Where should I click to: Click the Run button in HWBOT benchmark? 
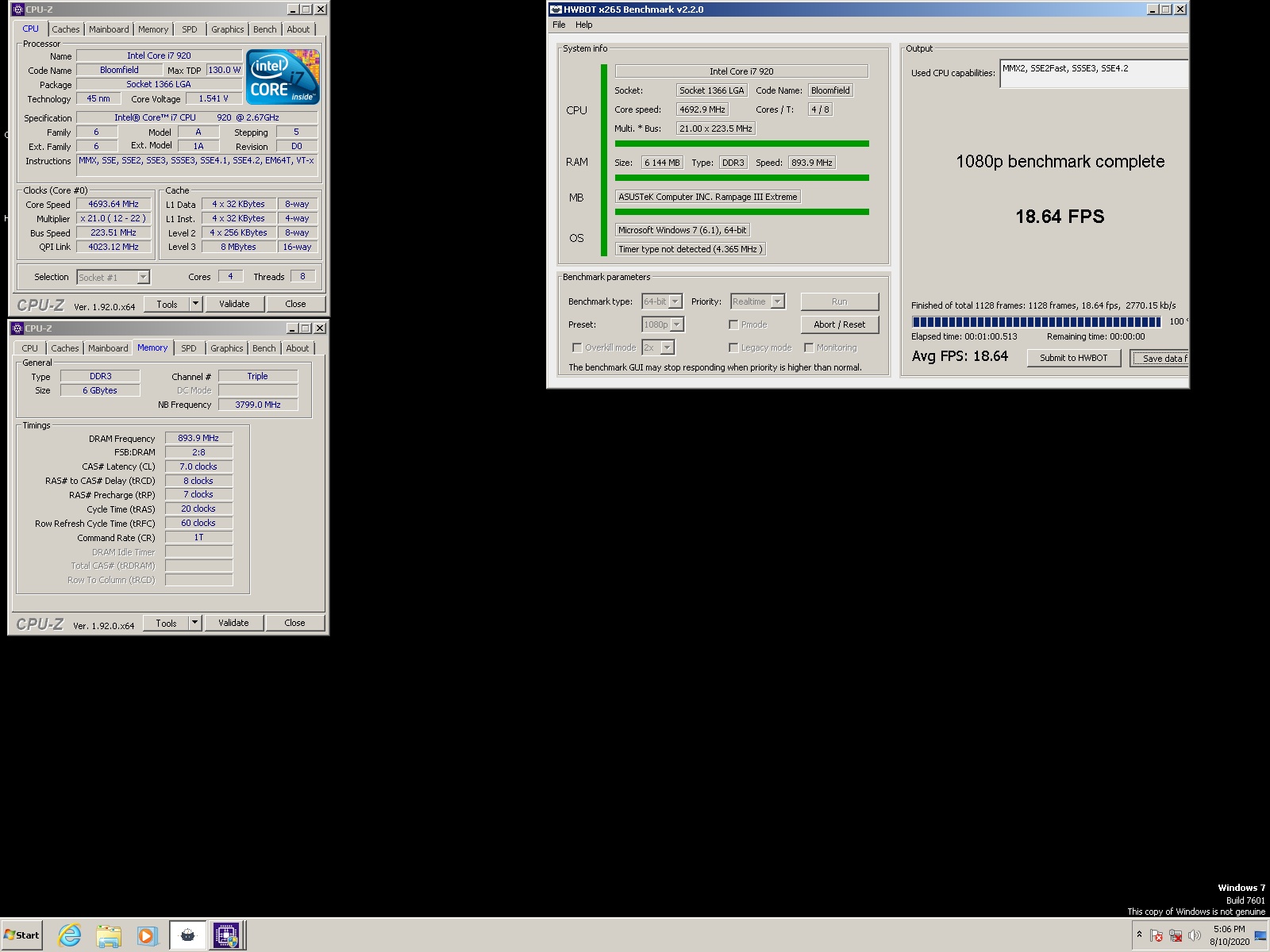[x=840, y=301]
